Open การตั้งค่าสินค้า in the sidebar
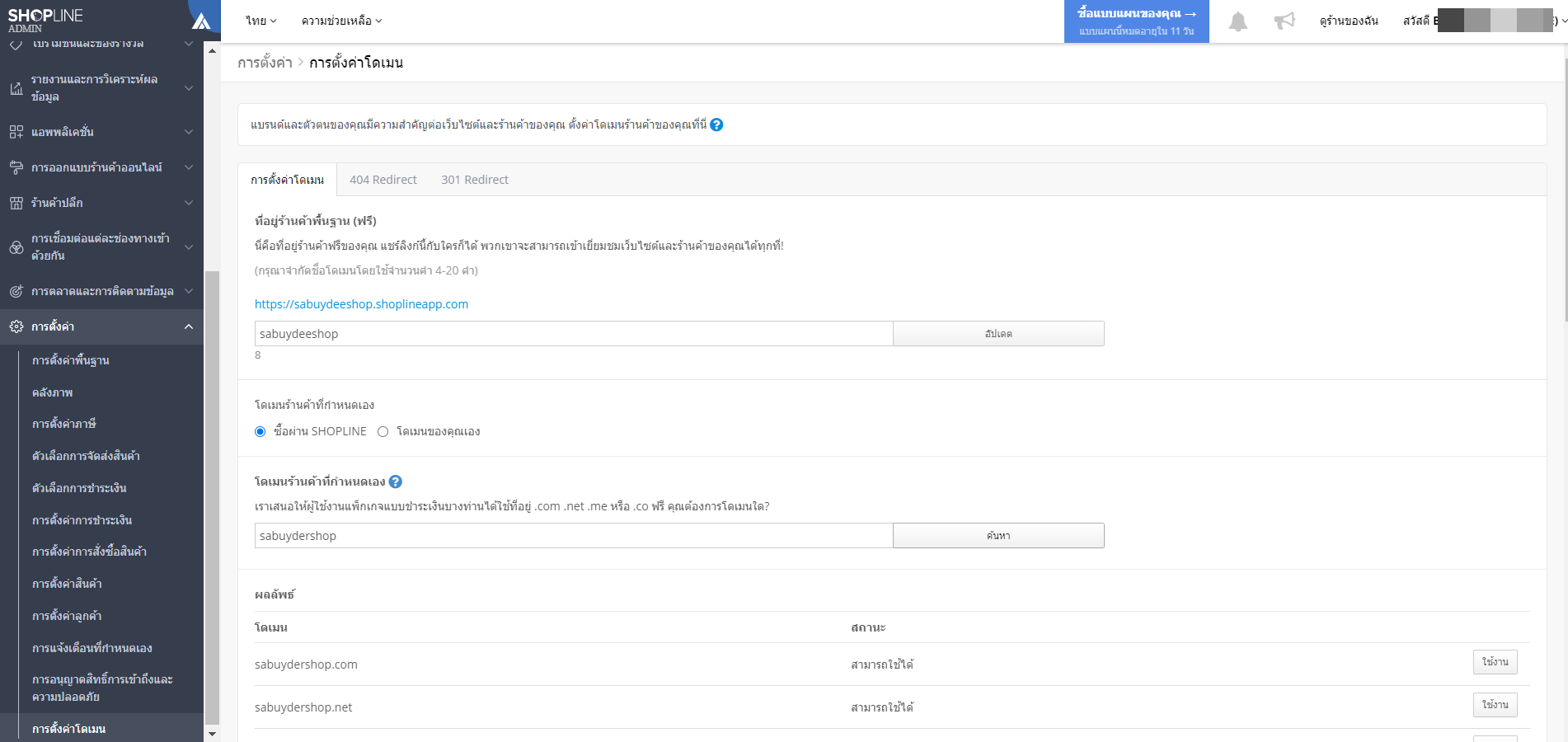Viewport: 1568px width, 742px height. (x=67, y=584)
